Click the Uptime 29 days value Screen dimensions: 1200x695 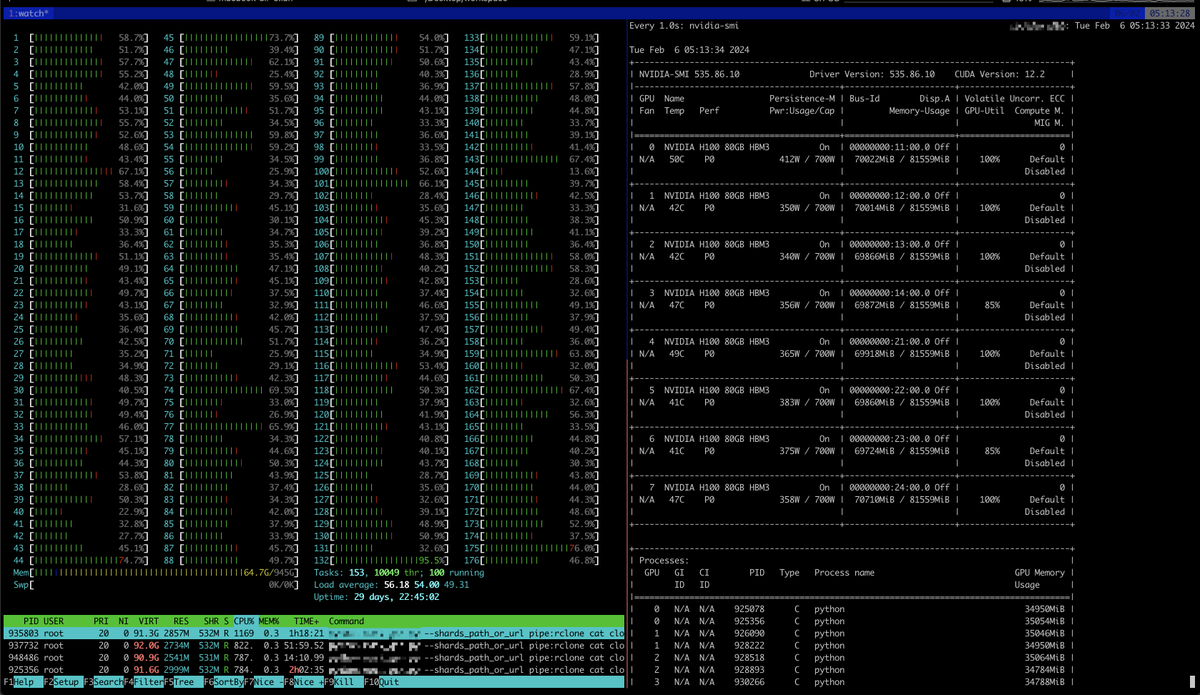(398, 597)
